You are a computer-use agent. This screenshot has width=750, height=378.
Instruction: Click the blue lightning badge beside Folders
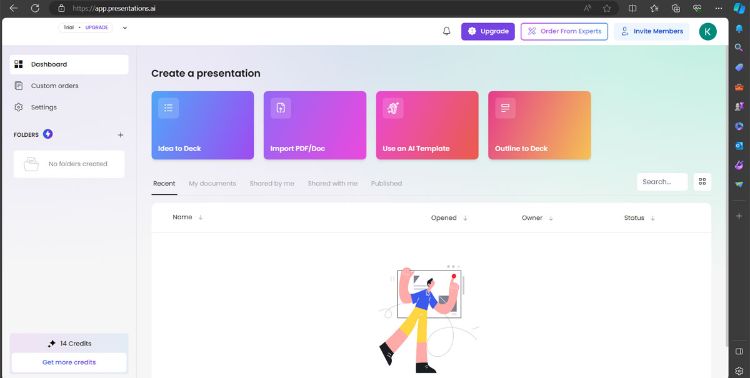point(47,134)
